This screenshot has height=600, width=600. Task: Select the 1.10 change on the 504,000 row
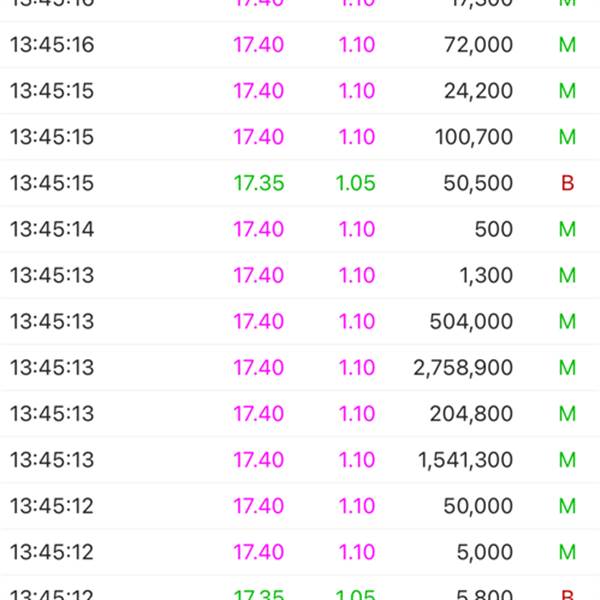pyautogui.click(x=357, y=321)
